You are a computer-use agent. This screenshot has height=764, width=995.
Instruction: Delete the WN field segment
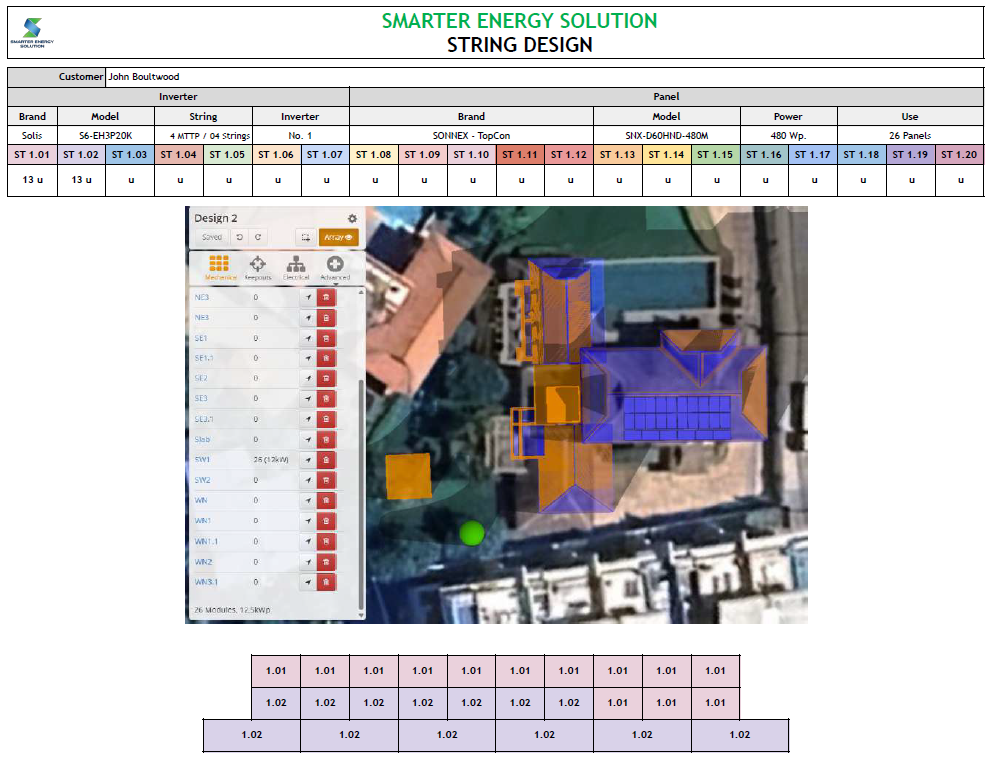(326, 501)
